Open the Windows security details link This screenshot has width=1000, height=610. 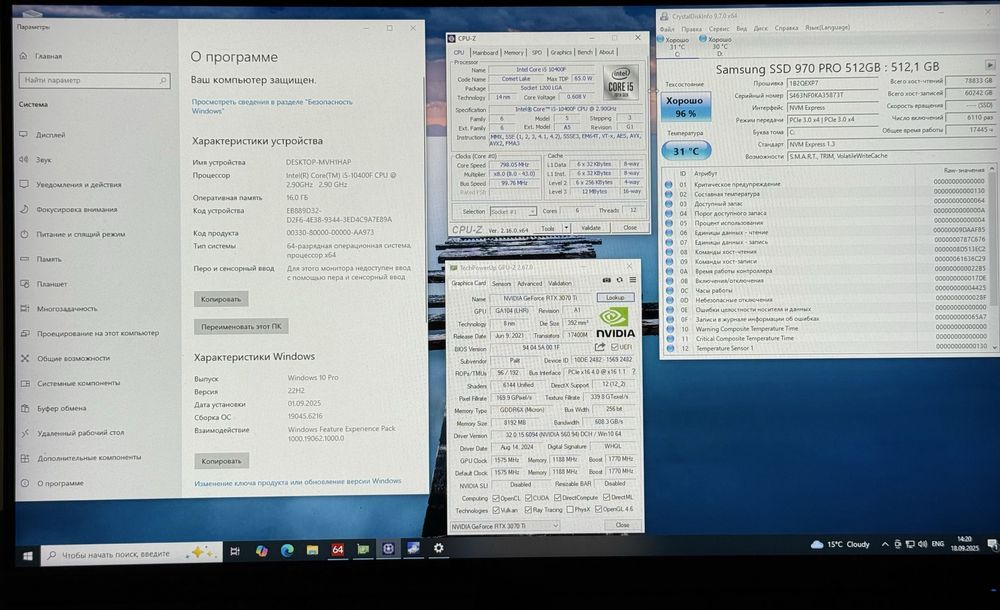(x=272, y=106)
